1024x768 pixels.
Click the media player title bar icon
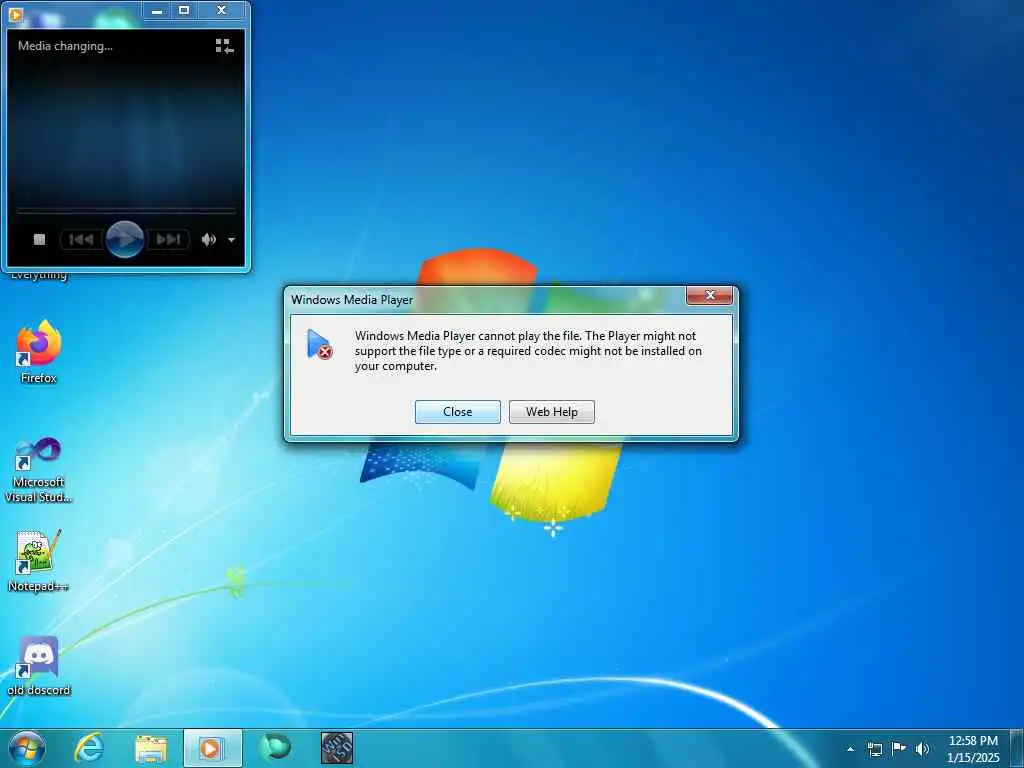(16, 13)
